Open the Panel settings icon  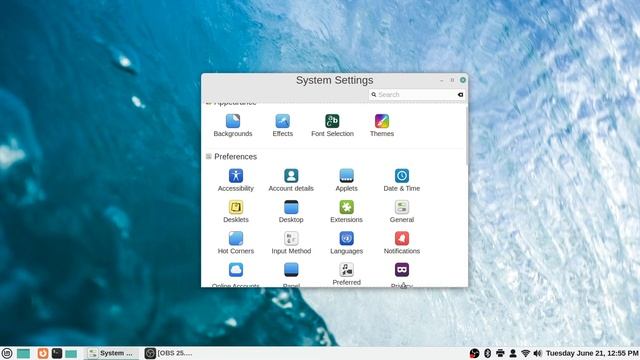pyautogui.click(x=291, y=270)
